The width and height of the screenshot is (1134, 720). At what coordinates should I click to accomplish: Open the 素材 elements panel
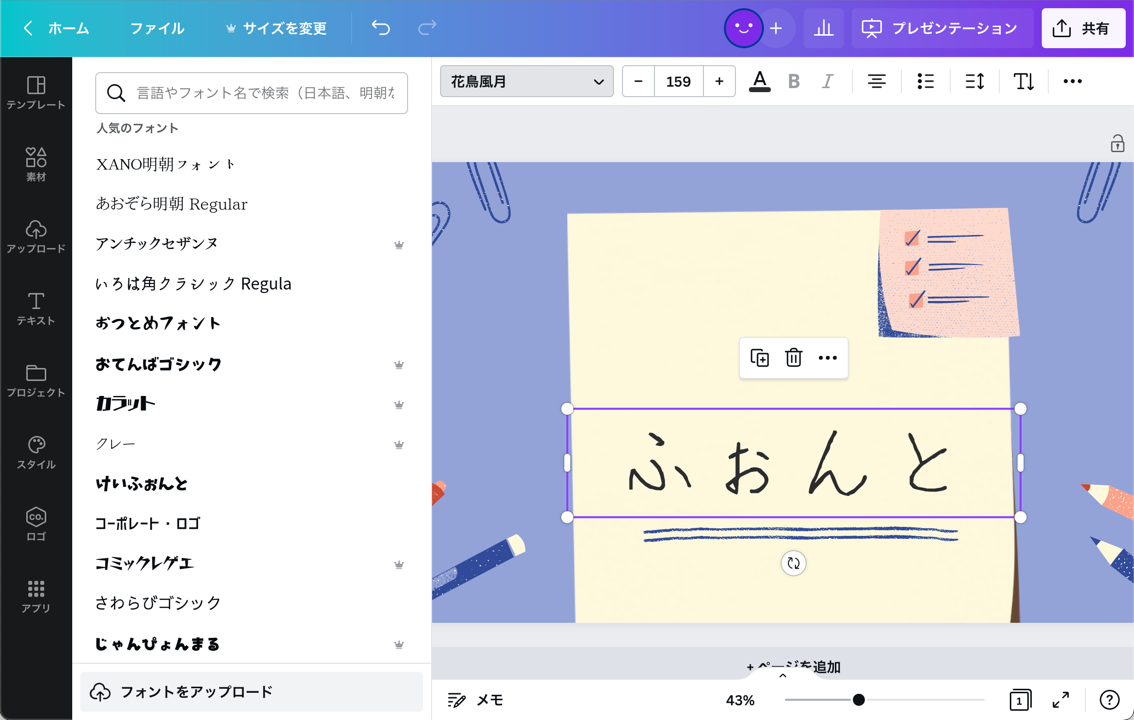(x=35, y=164)
